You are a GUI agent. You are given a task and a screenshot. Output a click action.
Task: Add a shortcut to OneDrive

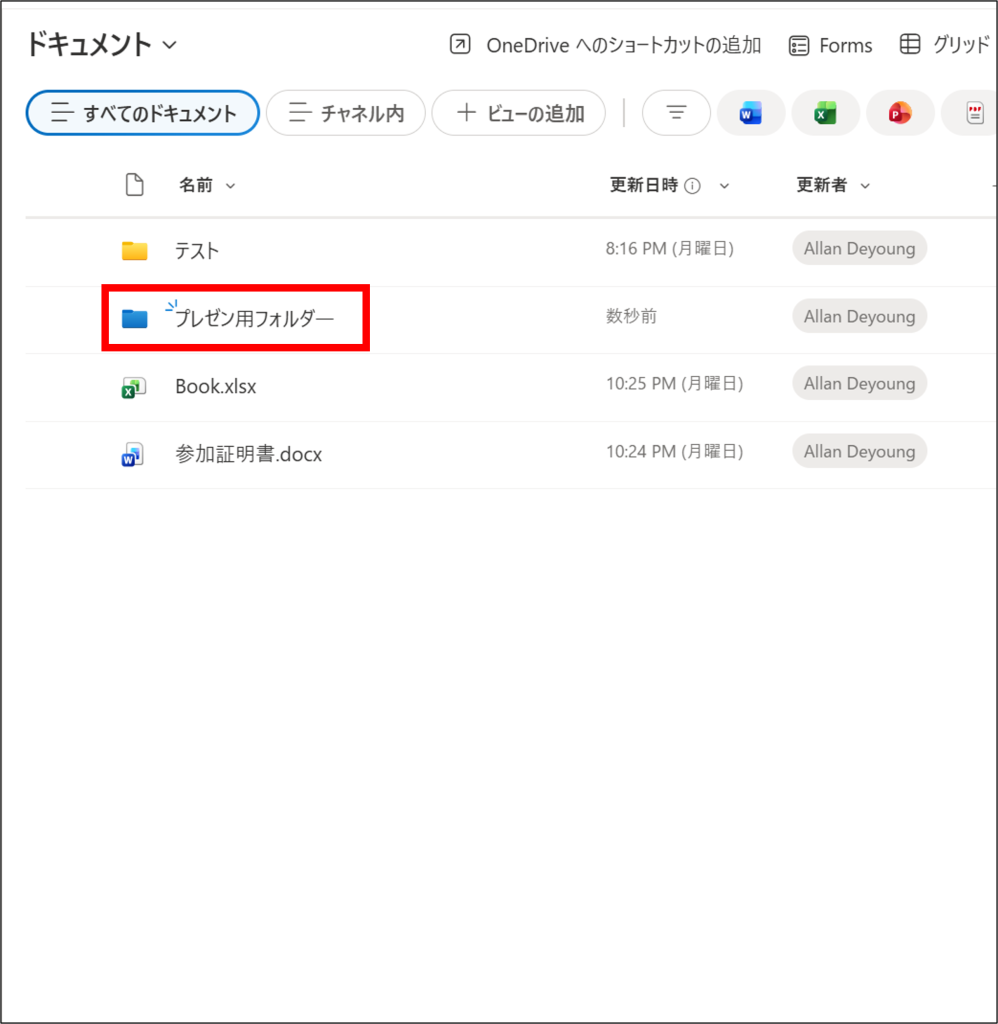[605, 45]
